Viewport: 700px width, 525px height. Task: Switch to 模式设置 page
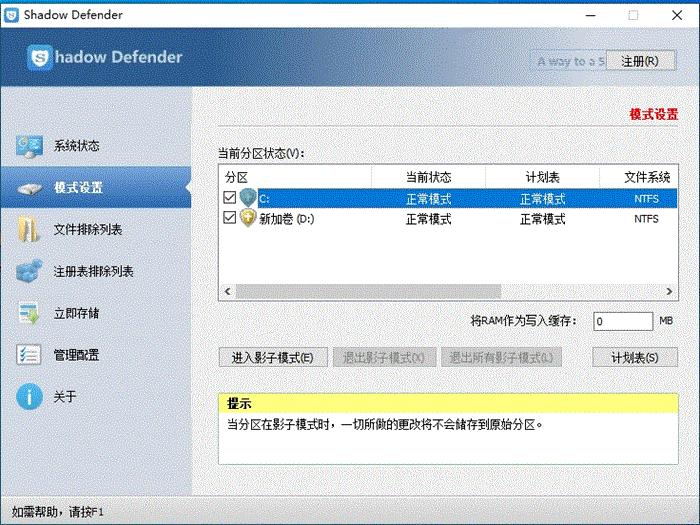click(96, 188)
